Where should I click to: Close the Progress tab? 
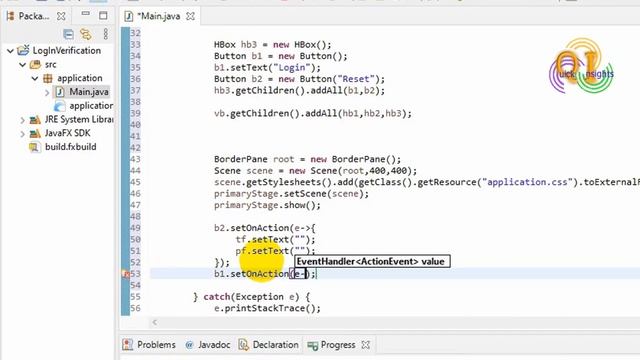click(x=366, y=345)
